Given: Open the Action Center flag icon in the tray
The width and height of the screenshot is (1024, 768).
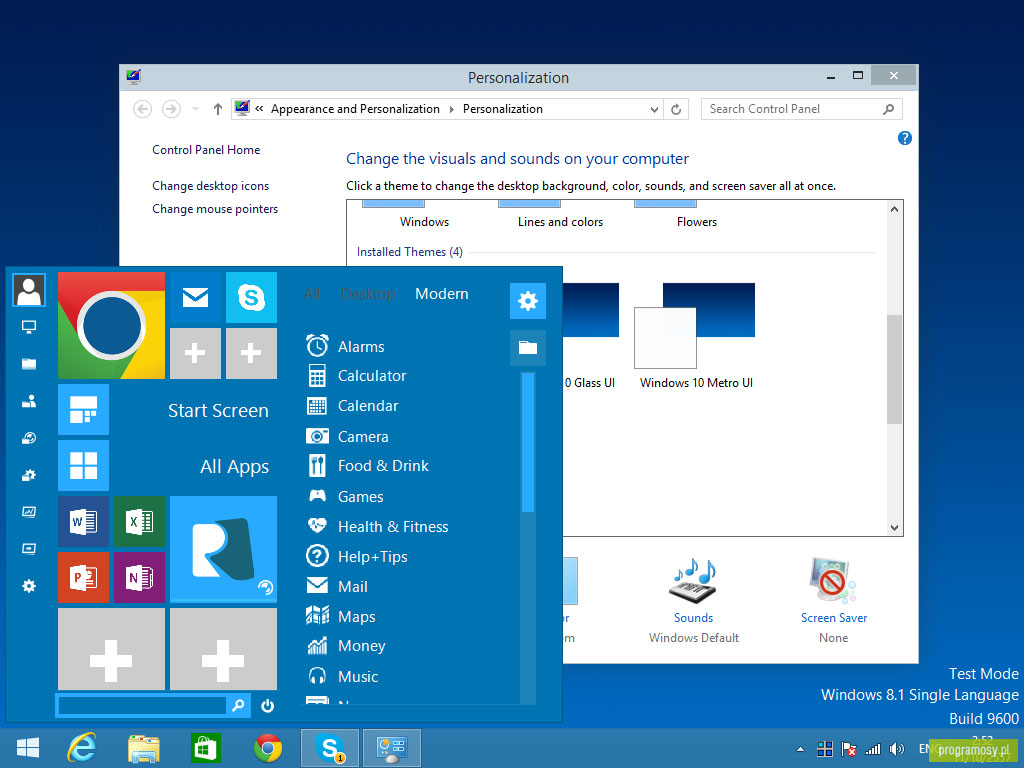Looking at the screenshot, I should (849, 749).
